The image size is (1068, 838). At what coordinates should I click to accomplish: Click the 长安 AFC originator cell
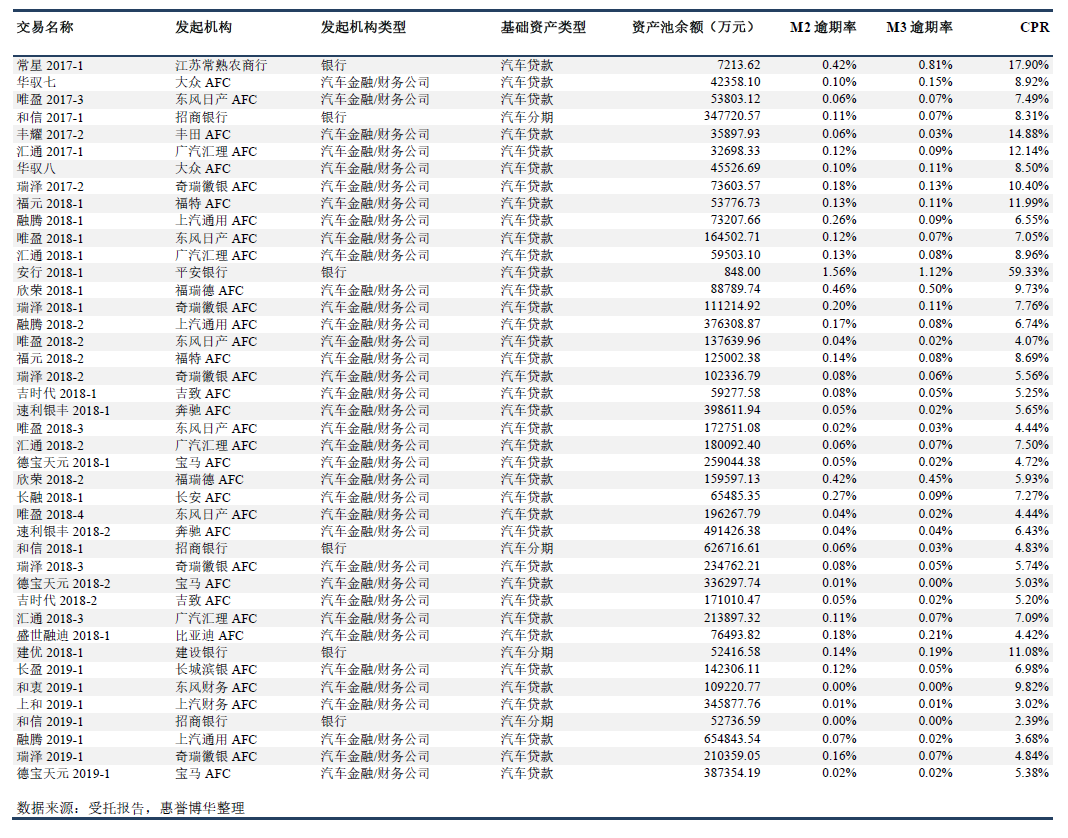(x=203, y=497)
